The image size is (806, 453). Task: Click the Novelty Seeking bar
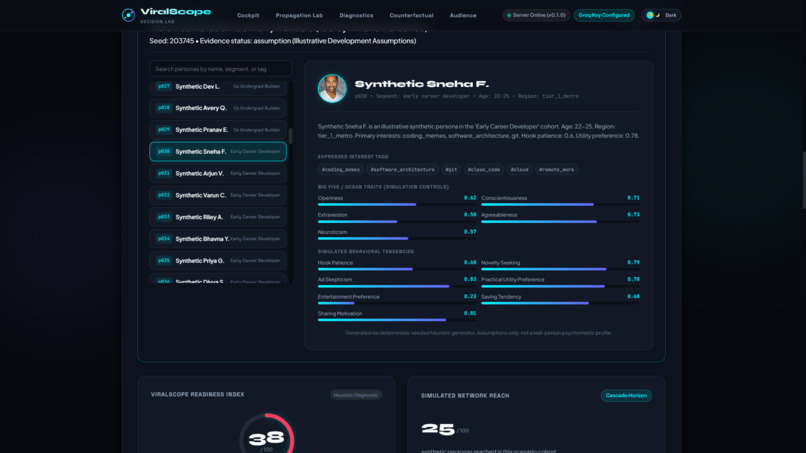[560, 269]
